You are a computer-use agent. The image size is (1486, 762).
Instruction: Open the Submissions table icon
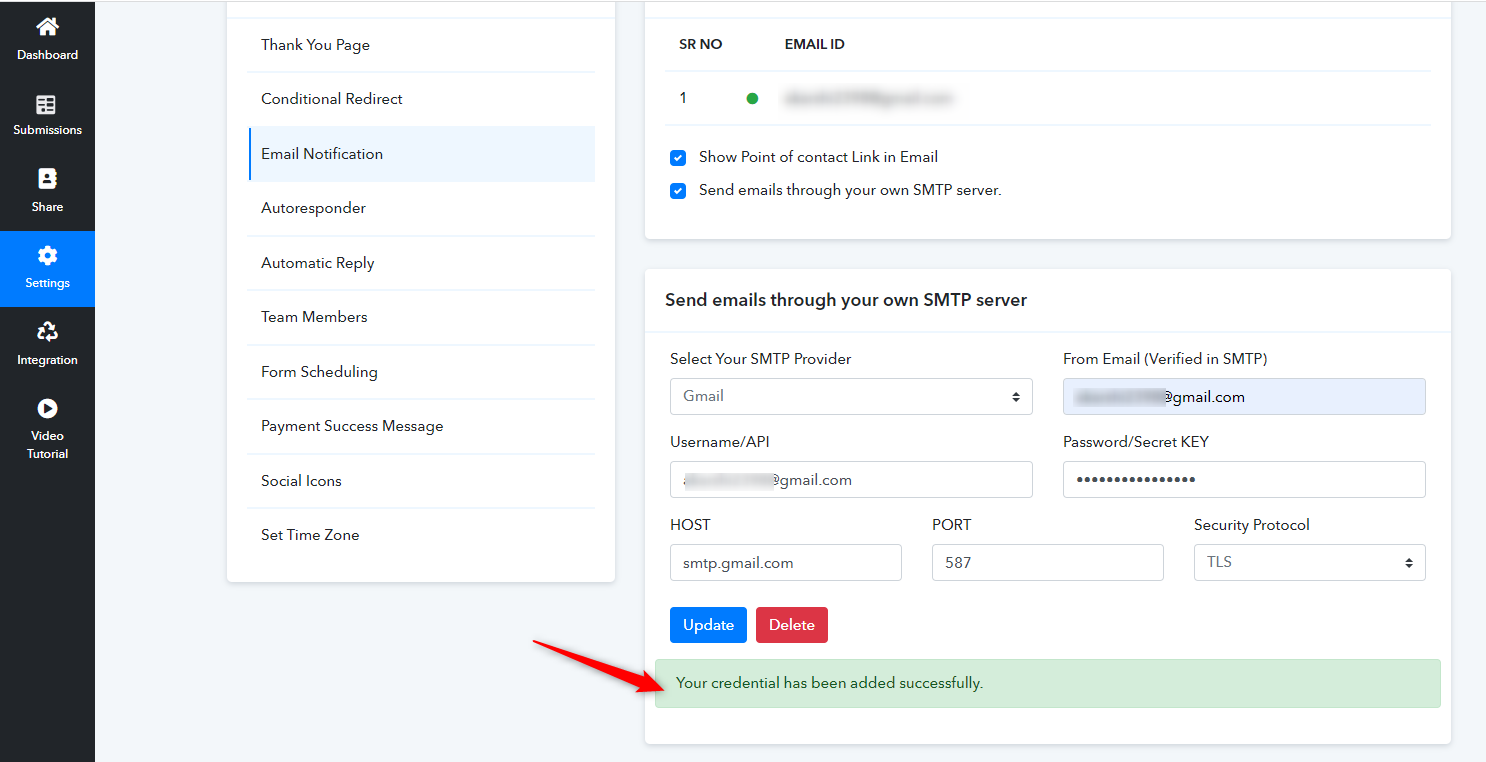[47, 105]
